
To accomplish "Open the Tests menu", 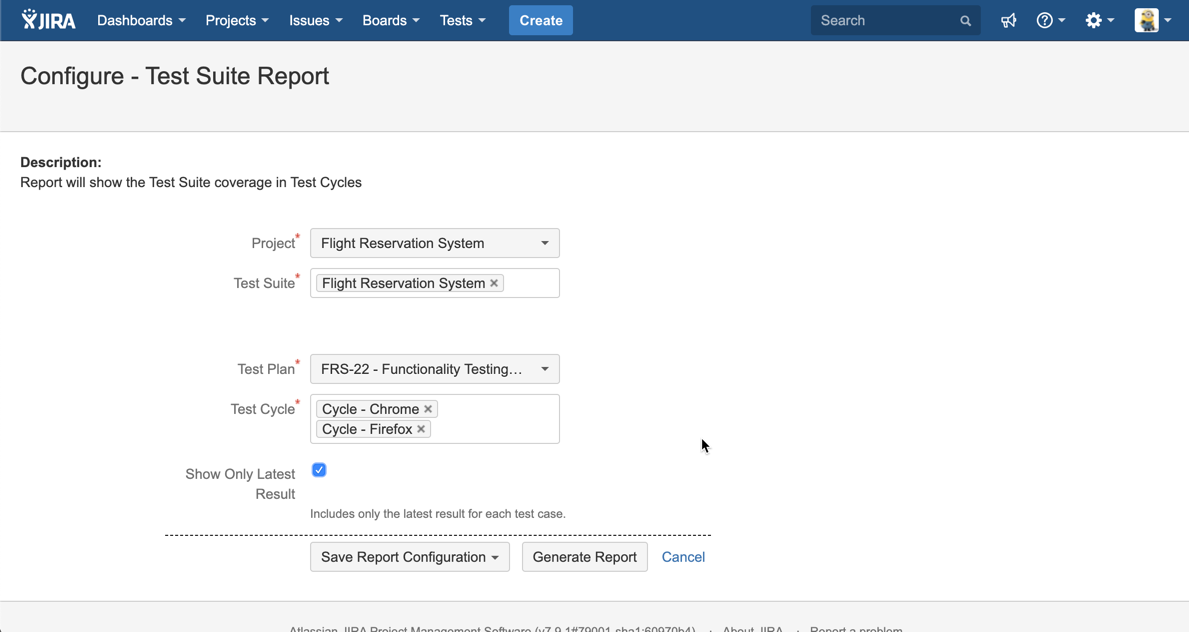I will (463, 20).
